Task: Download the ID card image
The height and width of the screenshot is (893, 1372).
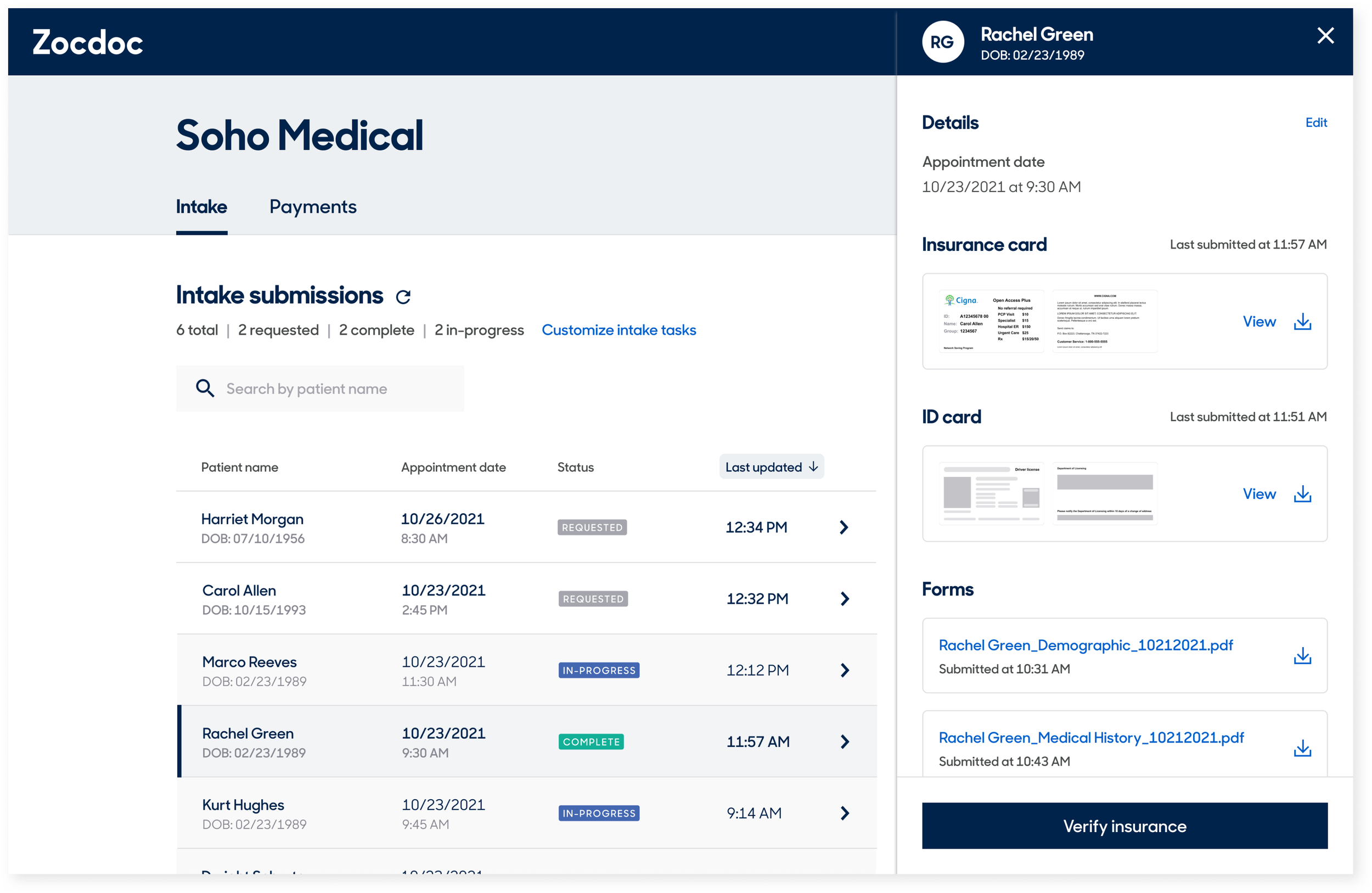Action: click(x=1302, y=494)
